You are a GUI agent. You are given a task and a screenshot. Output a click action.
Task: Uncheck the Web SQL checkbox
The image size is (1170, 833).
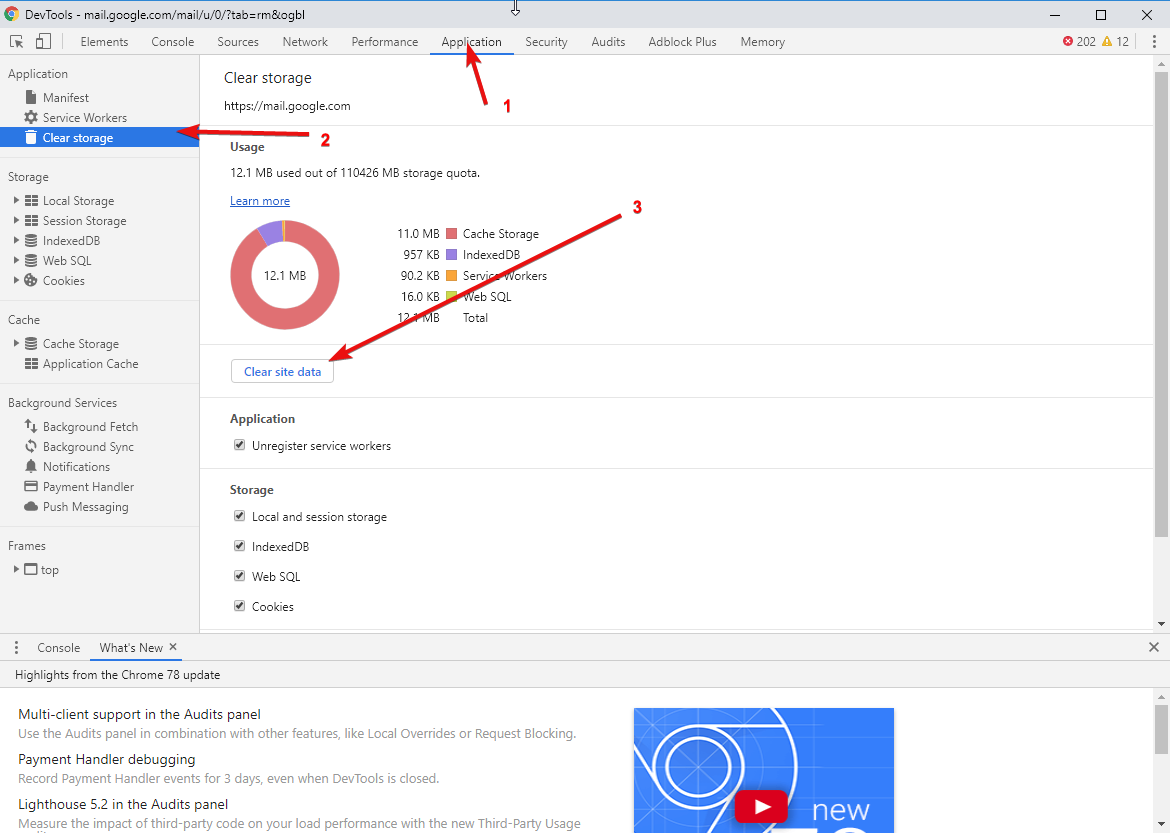pos(240,575)
